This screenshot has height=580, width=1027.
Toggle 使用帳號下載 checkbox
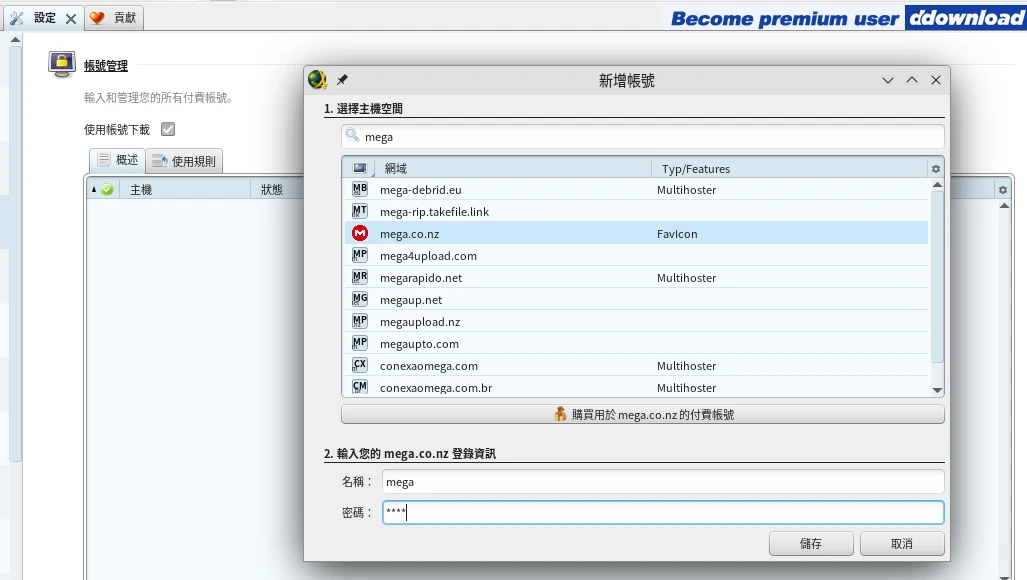point(168,129)
